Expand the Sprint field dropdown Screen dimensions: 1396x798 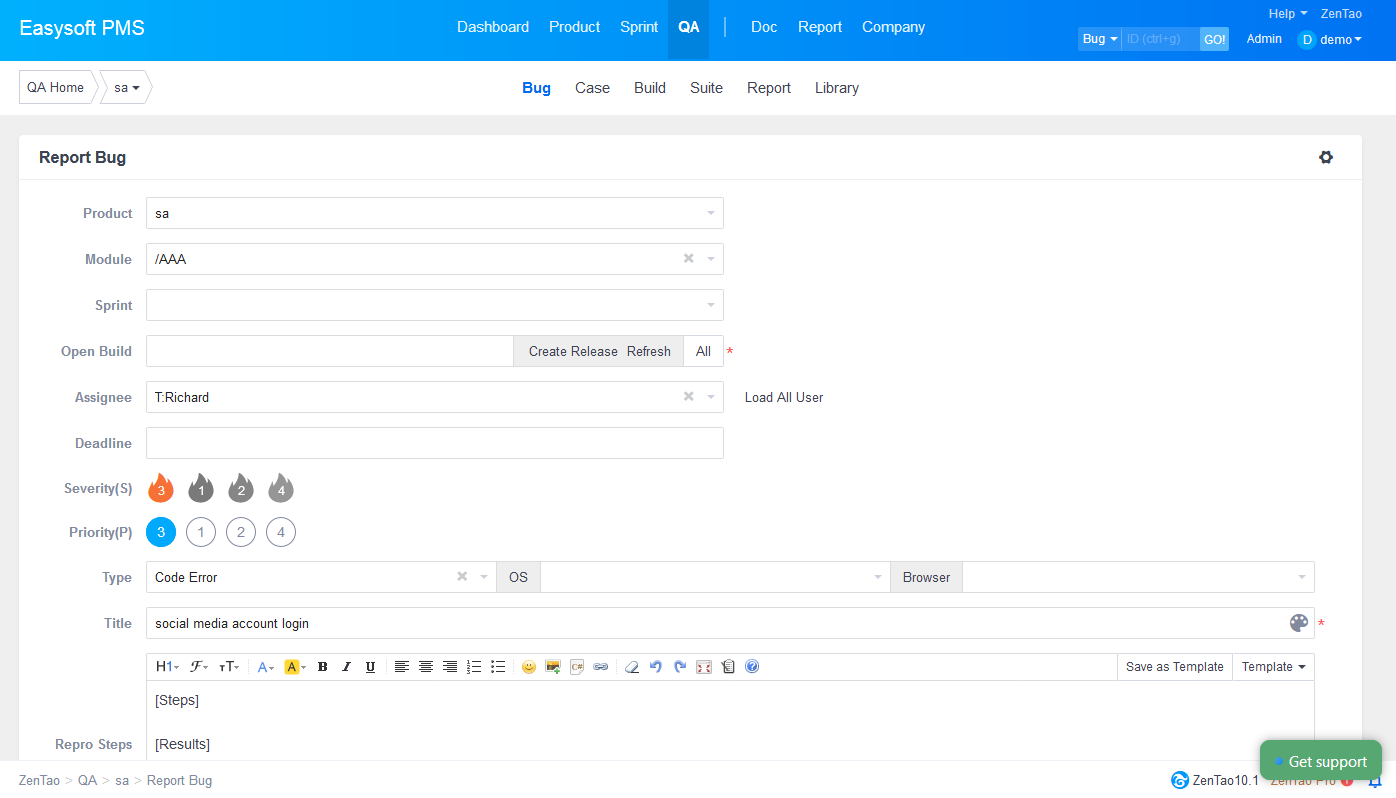click(711, 305)
